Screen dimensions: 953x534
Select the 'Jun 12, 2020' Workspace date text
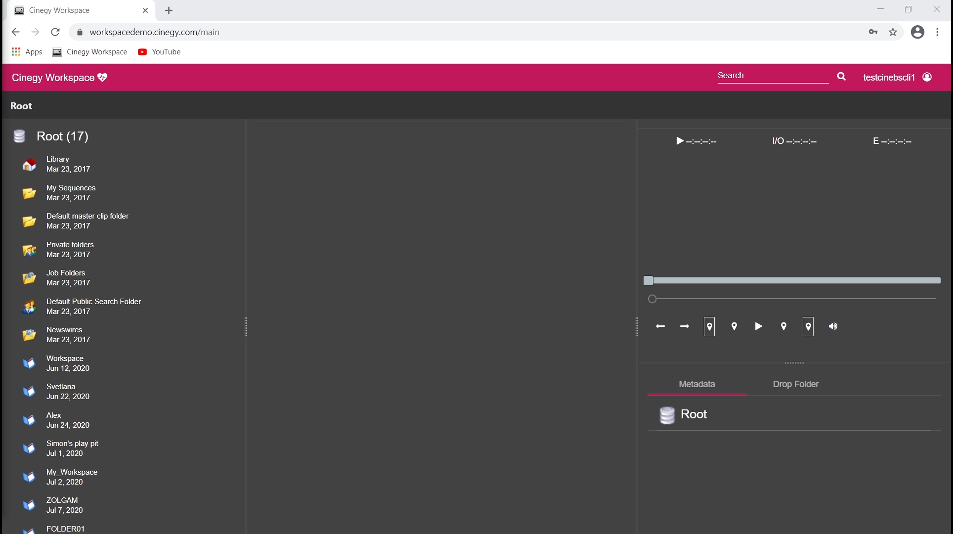pos(67,368)
